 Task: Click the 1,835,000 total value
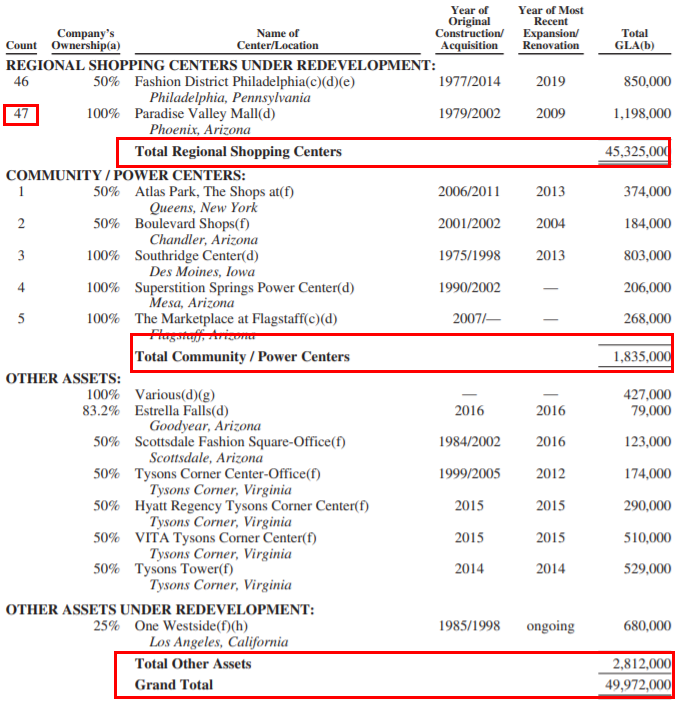coord(642,357)
